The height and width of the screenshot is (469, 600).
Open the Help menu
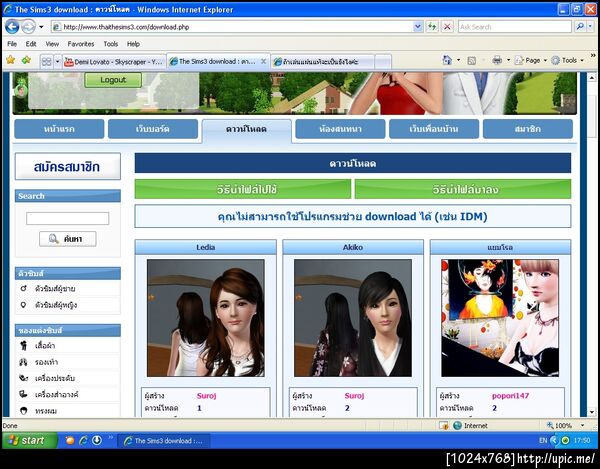point(133,44)
